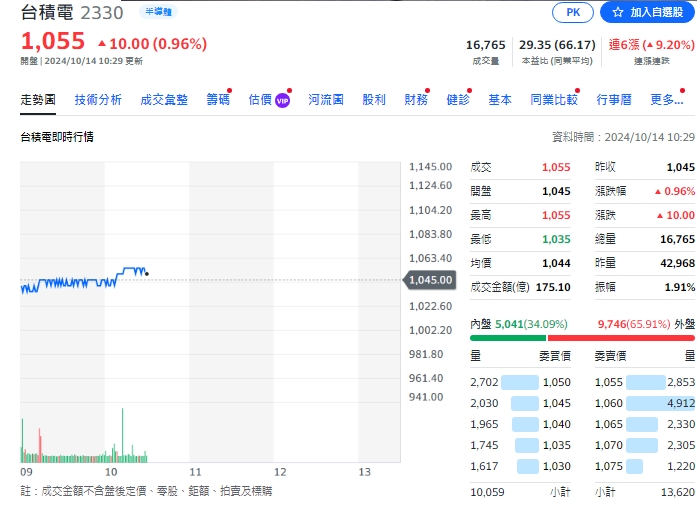Click ask subtotal 13,620
Screen dimensions: 697x509
[x=678, y=492]
